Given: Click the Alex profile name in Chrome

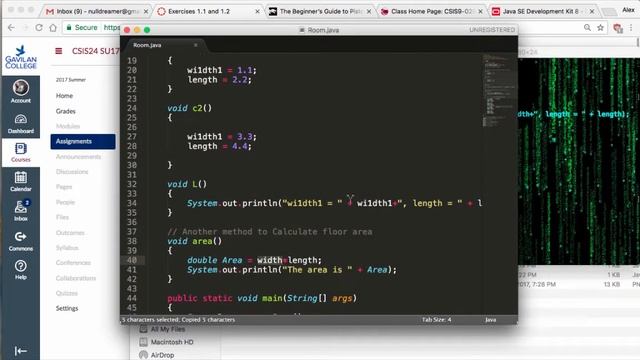Looking at the screenshot, I should [x=628, y=10].
